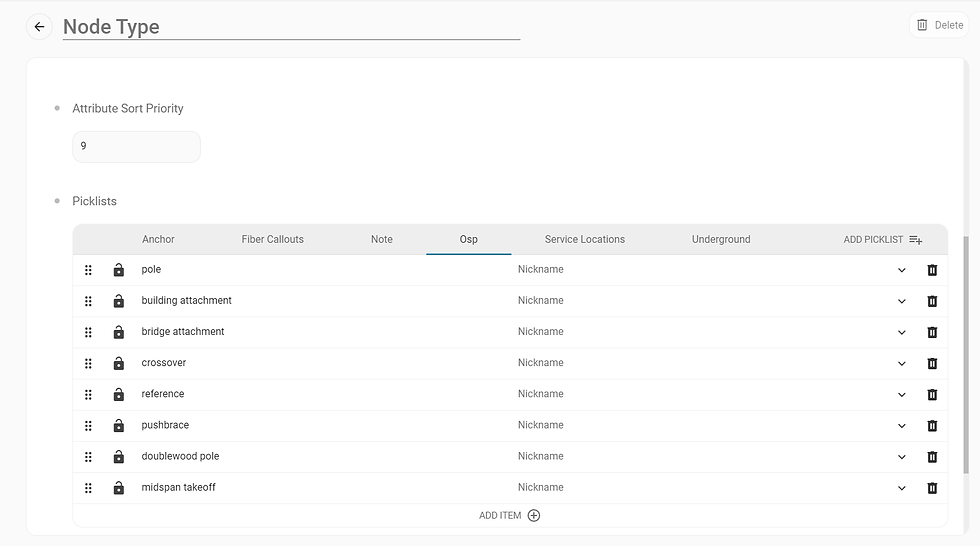Open the Underground picklist tab

pyautogui.click(x=721, y=239)
